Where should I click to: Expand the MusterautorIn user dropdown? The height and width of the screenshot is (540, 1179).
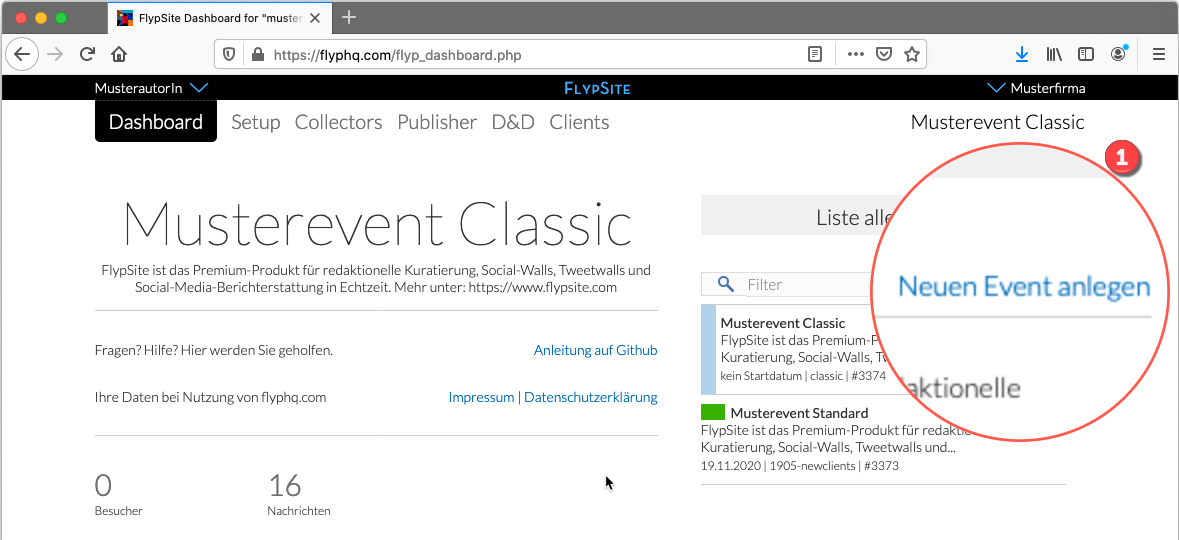pos(151,88)
